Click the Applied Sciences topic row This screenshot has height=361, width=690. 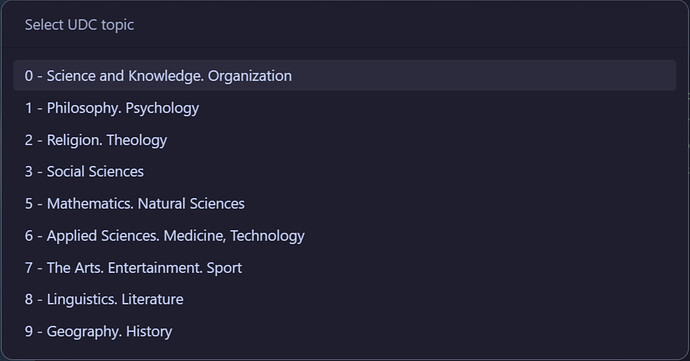point(345,236)
